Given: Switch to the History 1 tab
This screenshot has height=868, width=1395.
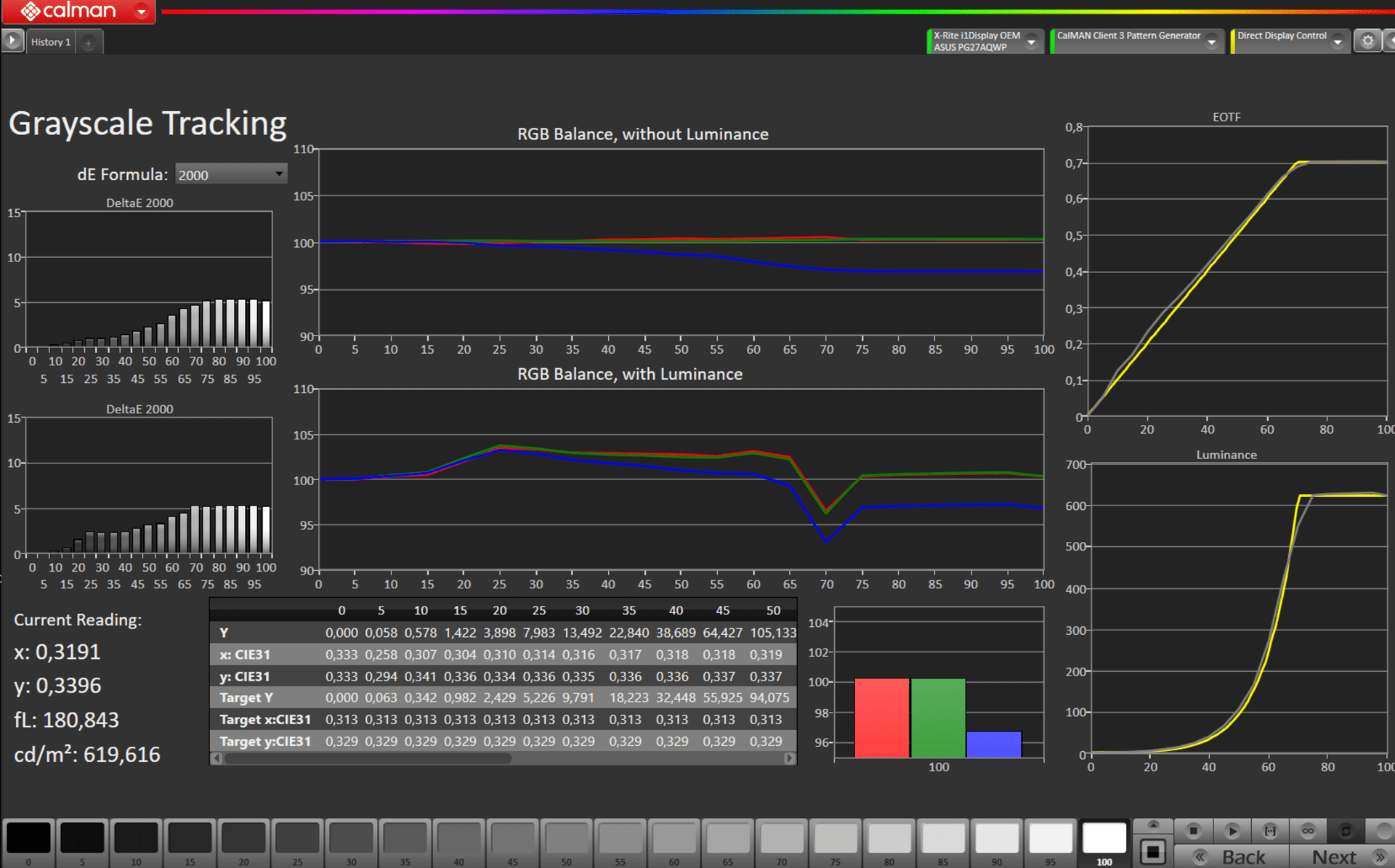Looking at the screenshot, I should (50, 42).
